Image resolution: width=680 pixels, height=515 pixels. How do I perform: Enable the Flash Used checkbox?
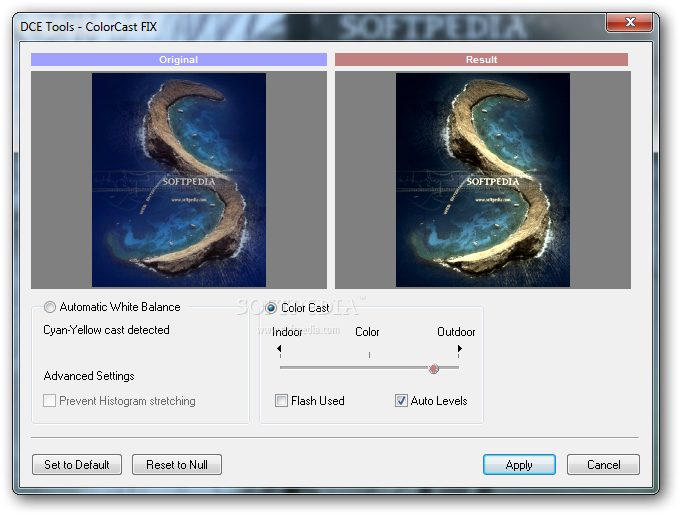coord(281,401)
